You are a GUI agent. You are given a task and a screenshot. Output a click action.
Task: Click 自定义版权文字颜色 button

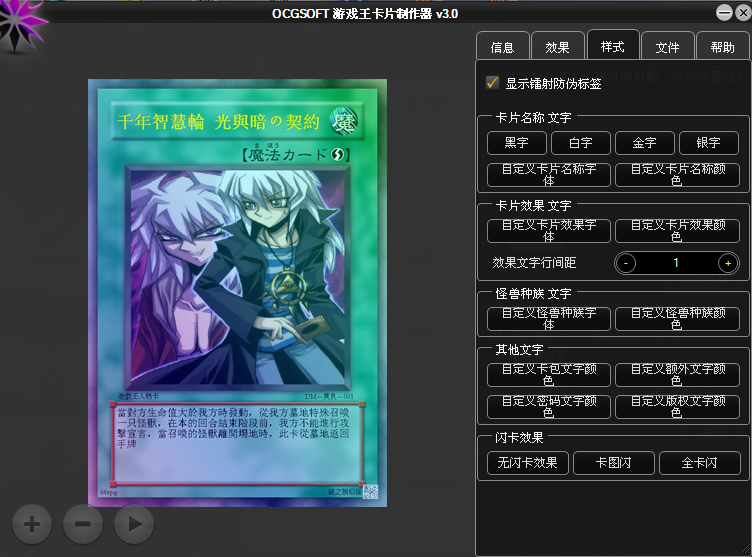click(x=677, y=407)
